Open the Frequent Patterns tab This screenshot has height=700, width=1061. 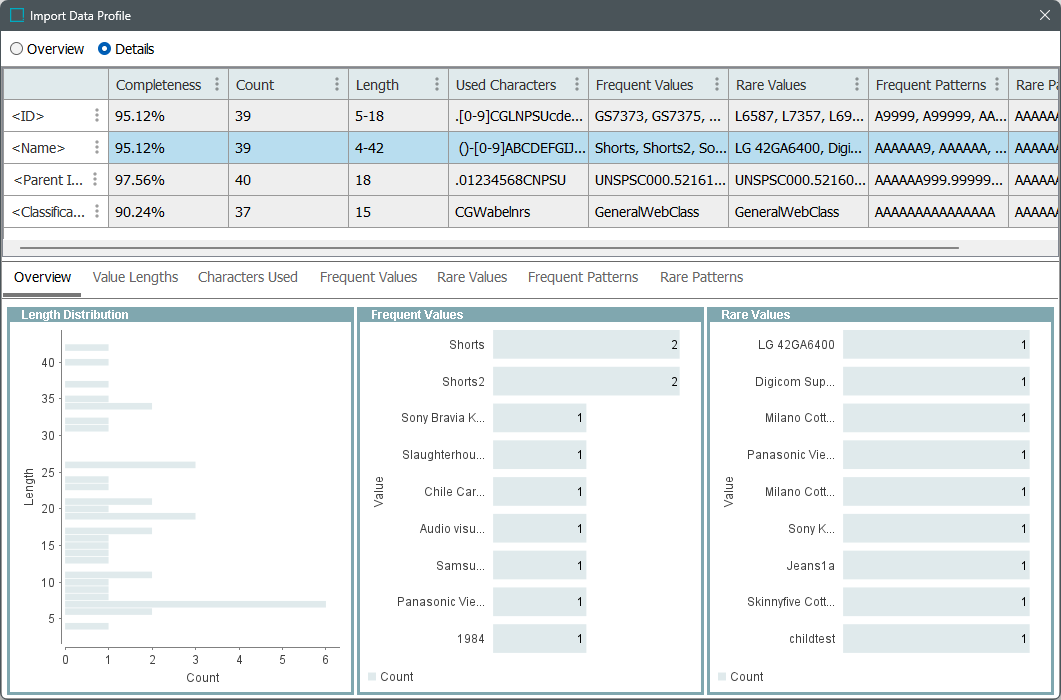pyautogui.click(x=583, y=277)
